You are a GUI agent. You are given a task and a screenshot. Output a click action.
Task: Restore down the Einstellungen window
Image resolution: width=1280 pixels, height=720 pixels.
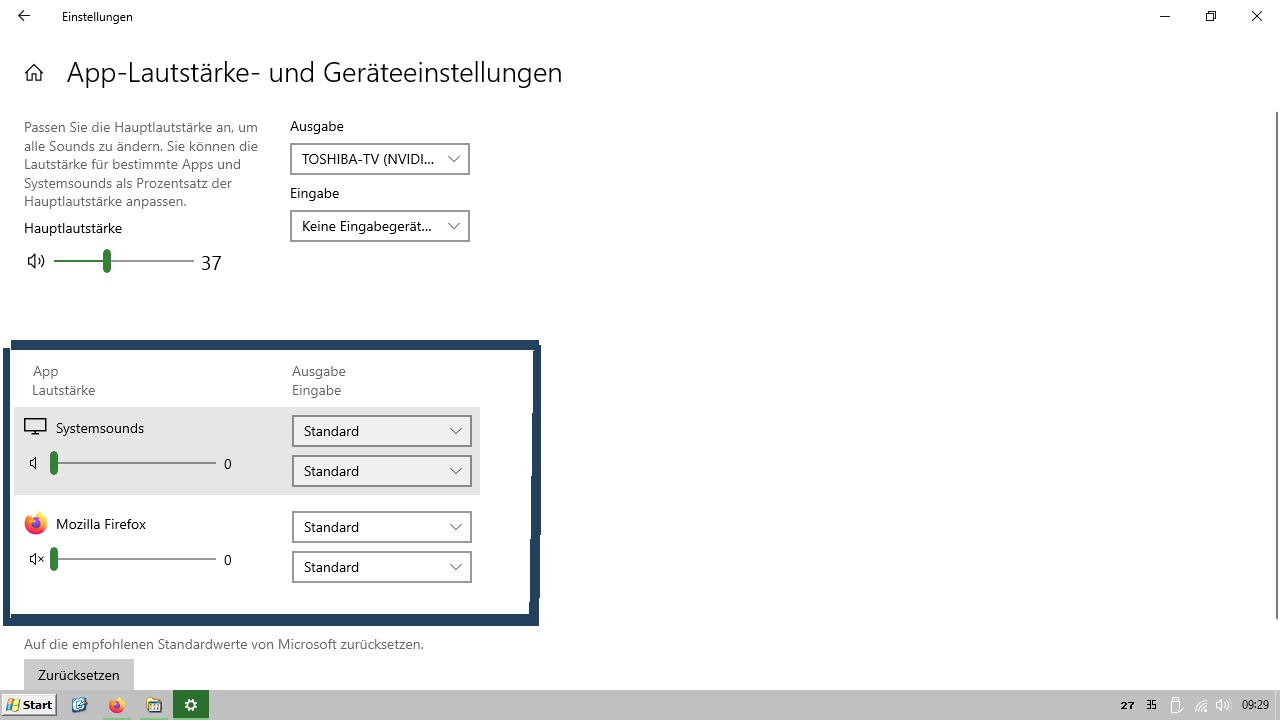(1211, 16)
